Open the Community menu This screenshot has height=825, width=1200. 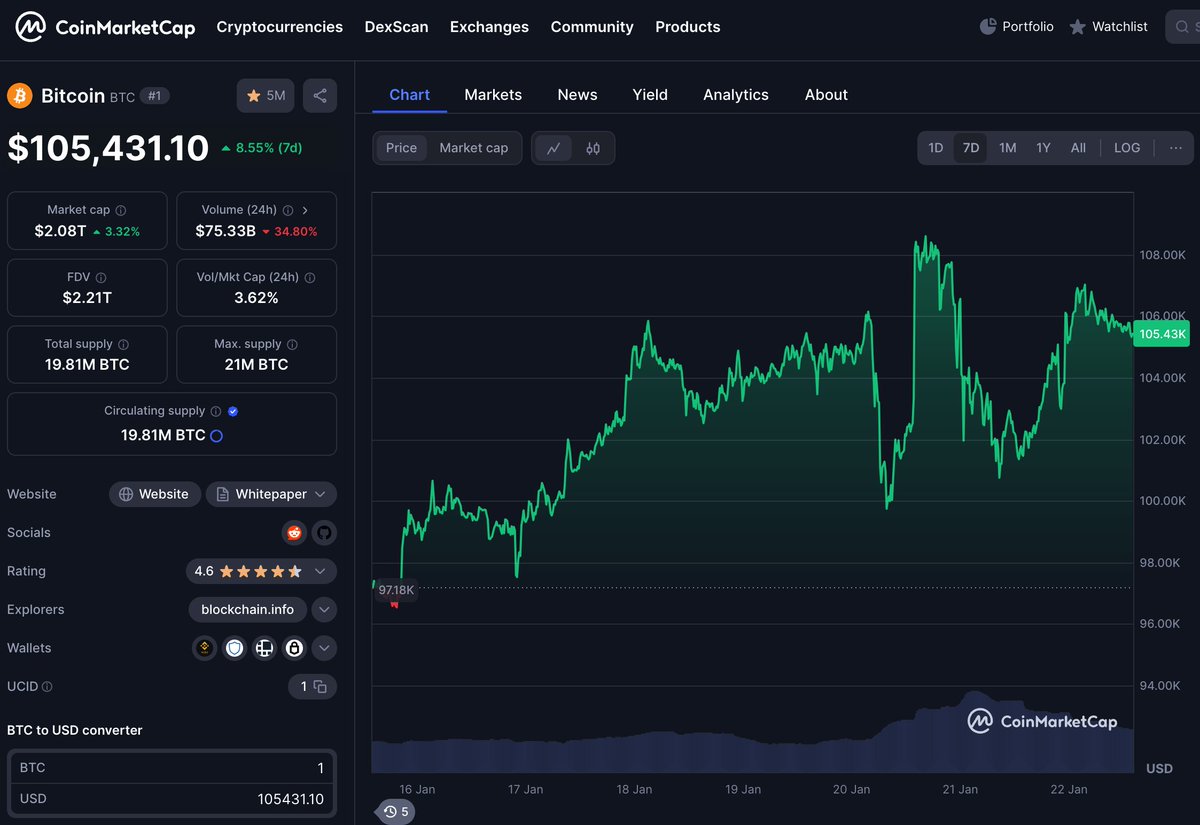coord(592,27)
